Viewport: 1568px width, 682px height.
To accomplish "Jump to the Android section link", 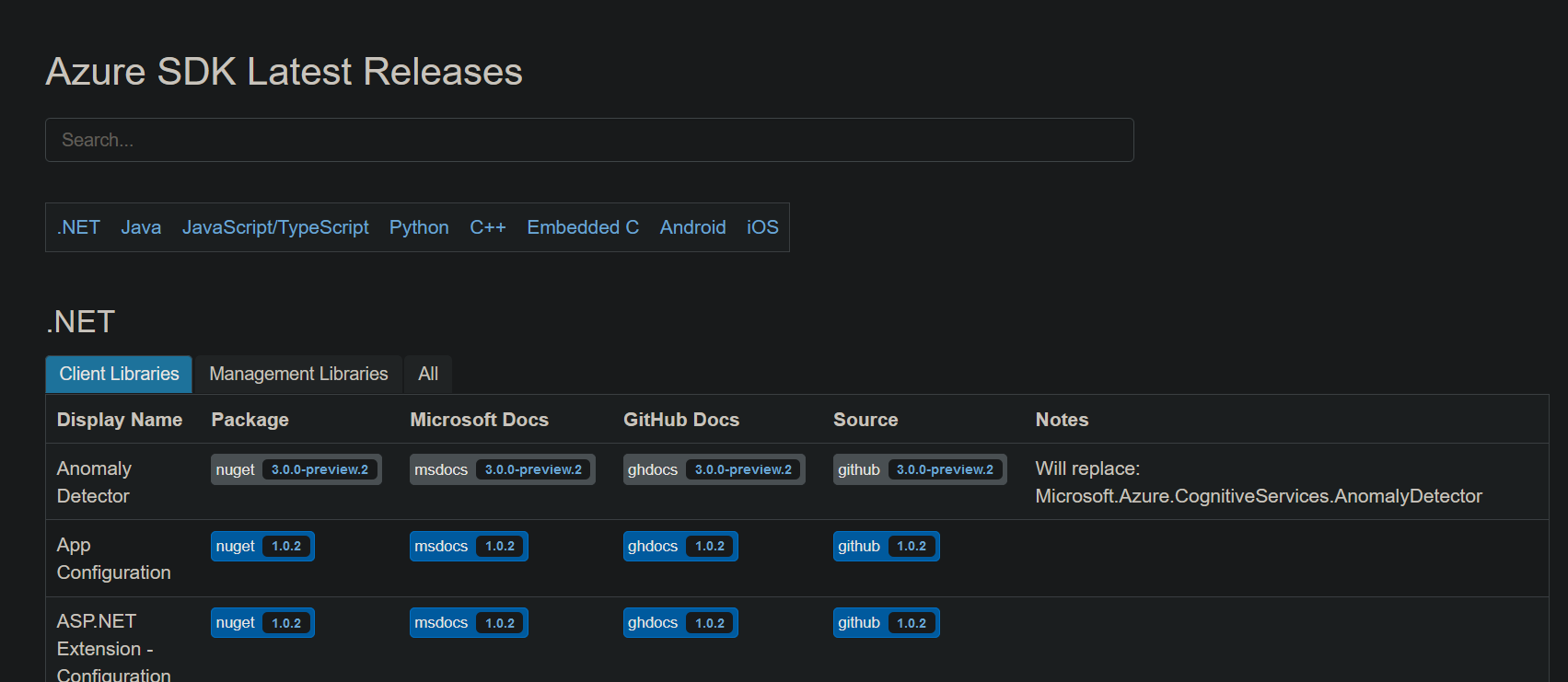I will [x=692, y=227].
